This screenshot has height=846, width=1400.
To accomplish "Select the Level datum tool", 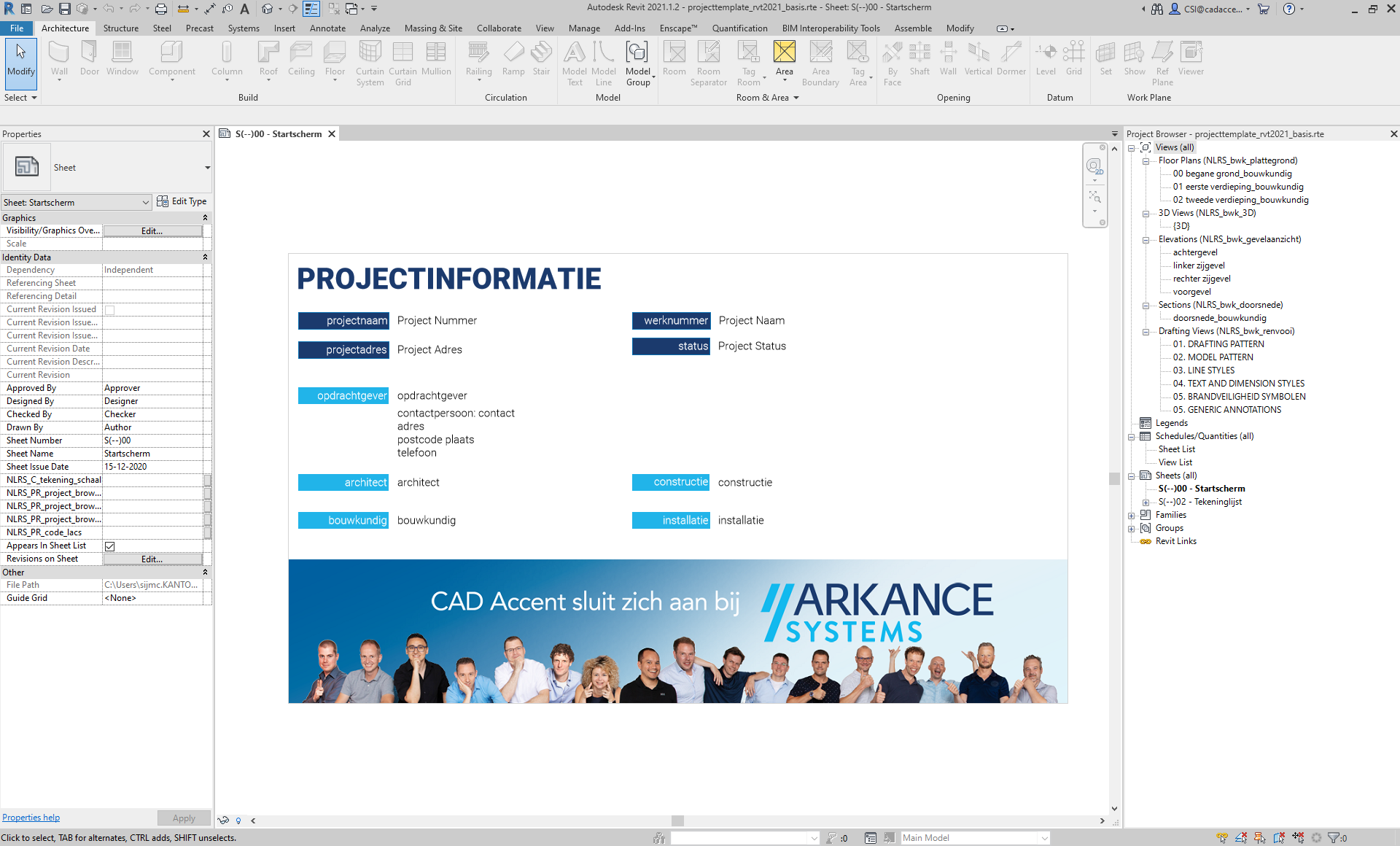I will click(1046, 60).
